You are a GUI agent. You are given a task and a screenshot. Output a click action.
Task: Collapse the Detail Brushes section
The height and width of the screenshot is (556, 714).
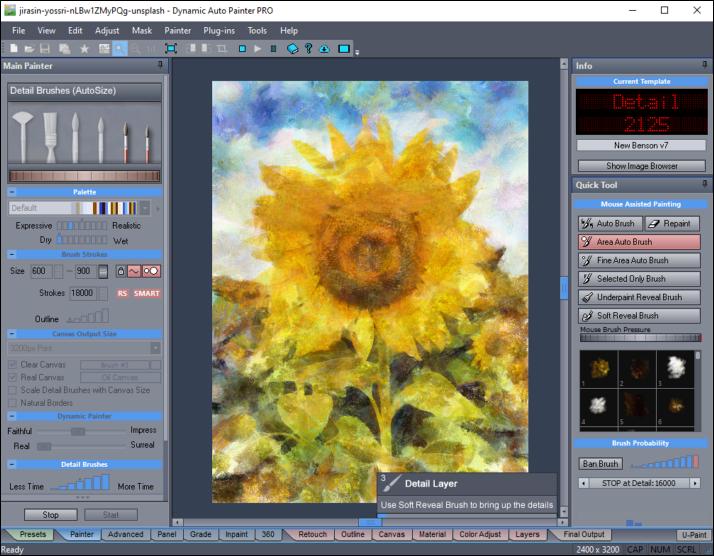(12, 464)
